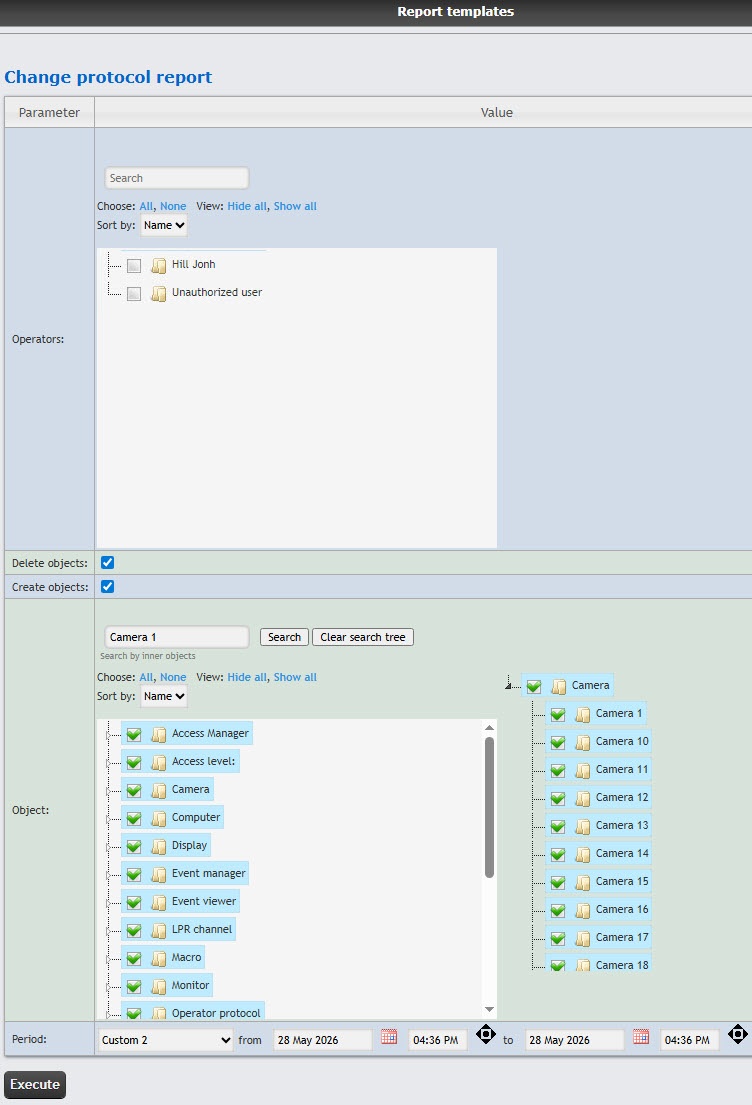Click the folder icon beside Camera 12

tap(582, 798)
